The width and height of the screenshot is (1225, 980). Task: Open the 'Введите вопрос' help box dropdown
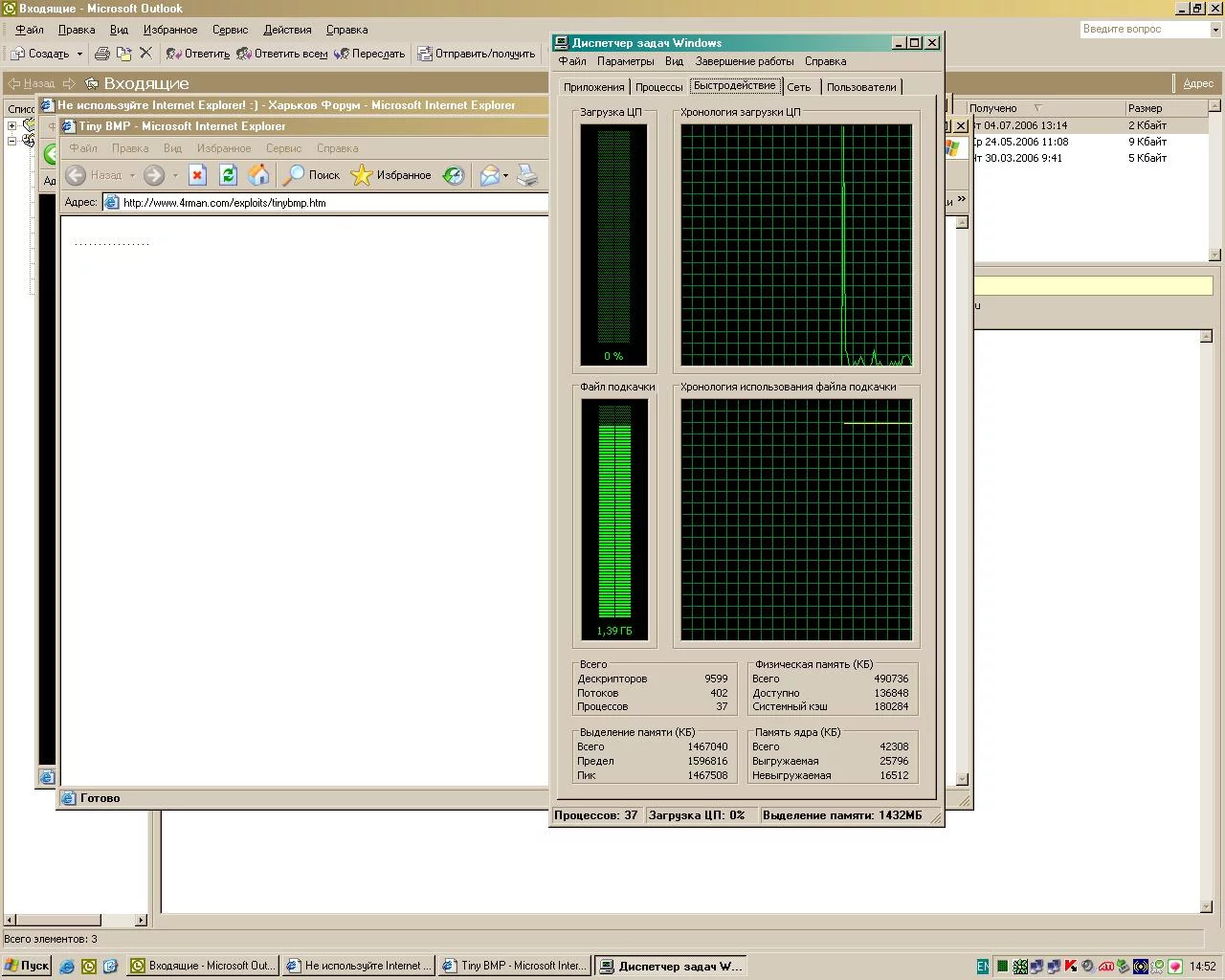pyautogui.click(x=1215, y=30)
